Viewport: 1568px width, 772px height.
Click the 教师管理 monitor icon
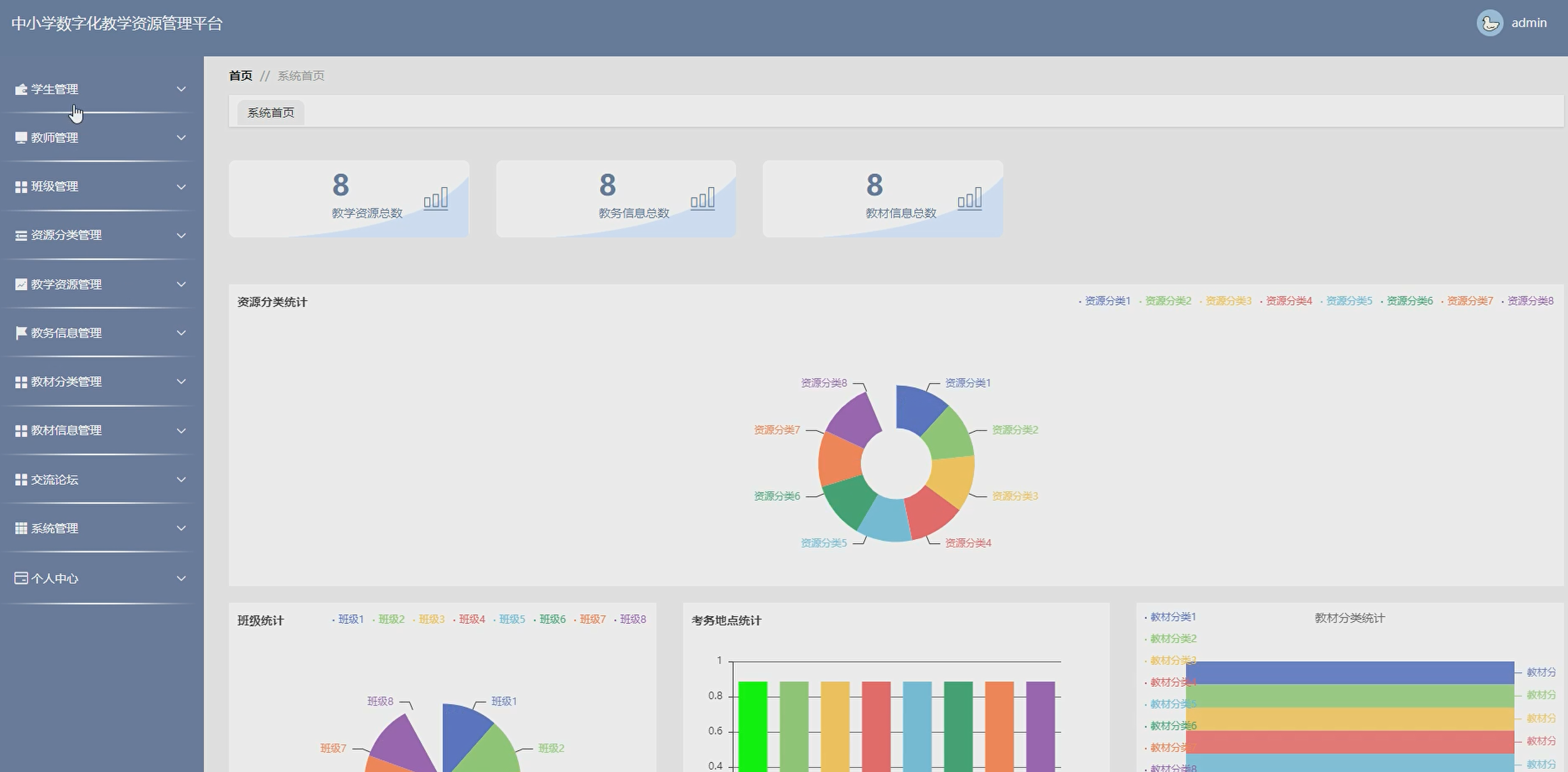pos(21,138)
